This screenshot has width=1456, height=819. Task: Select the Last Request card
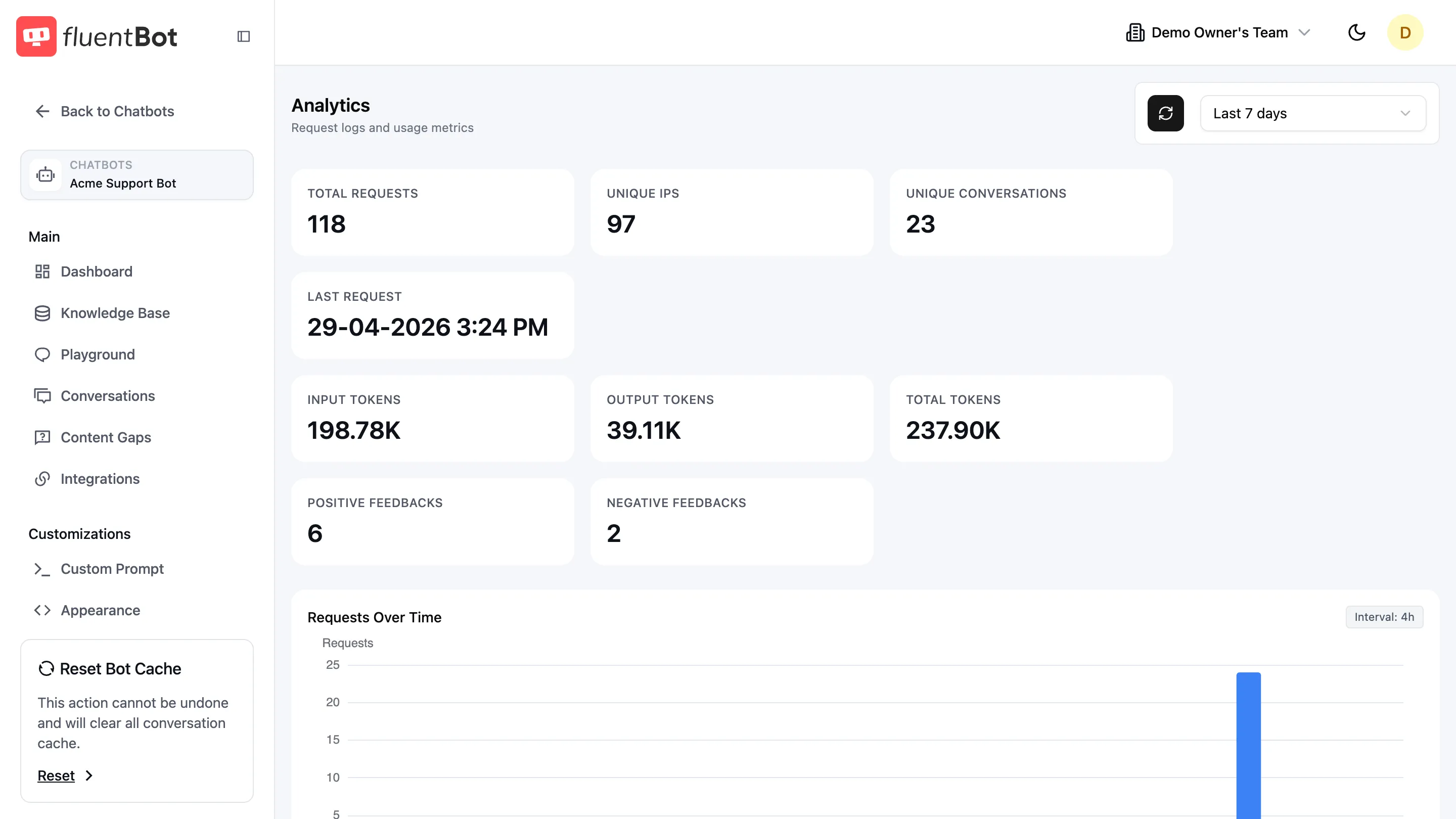click(x=432, y=315)
